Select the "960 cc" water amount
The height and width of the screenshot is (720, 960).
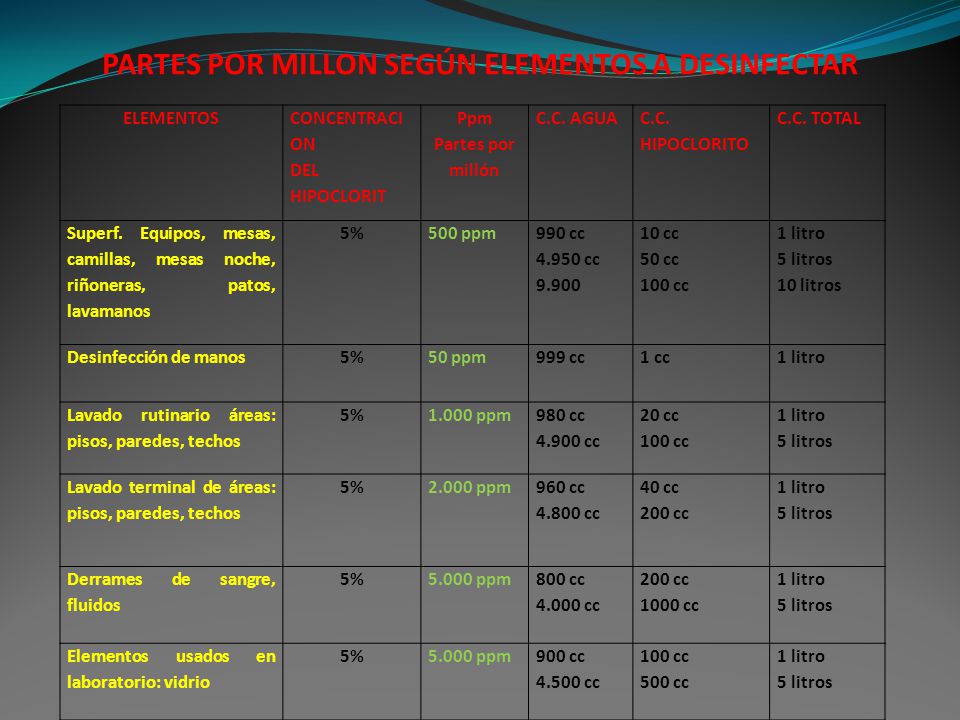coord(560,488)
